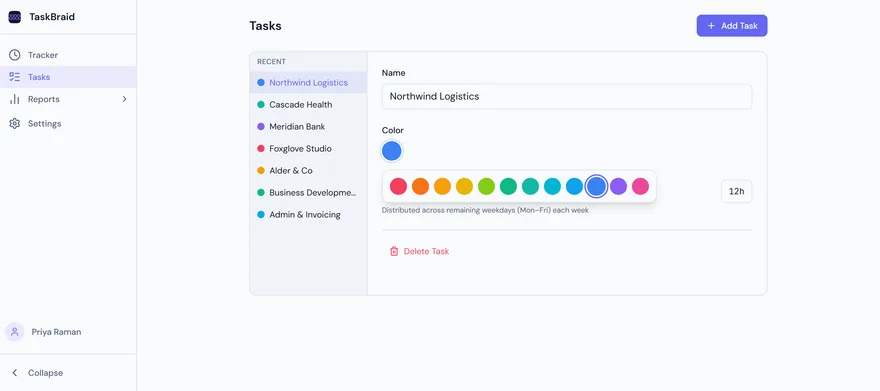880x391 pixels.
Task: Click the Settings gear icon
Action: coord(15,123)
